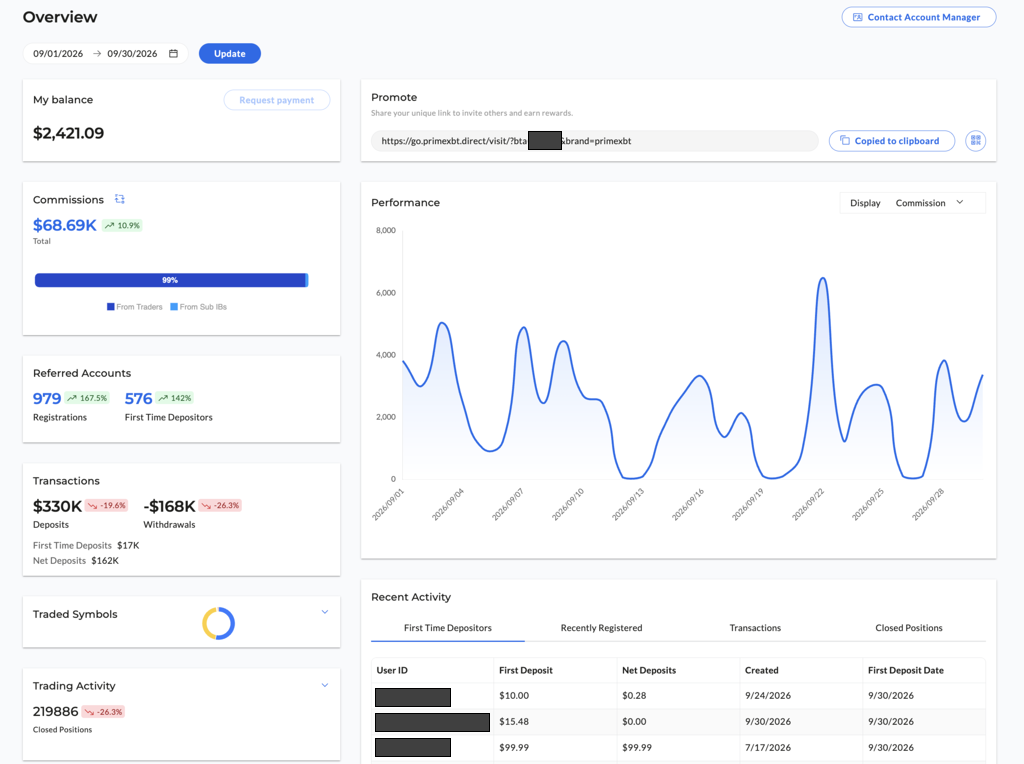
Task: Expand the Trading Activity section
Action: [325, 685]
